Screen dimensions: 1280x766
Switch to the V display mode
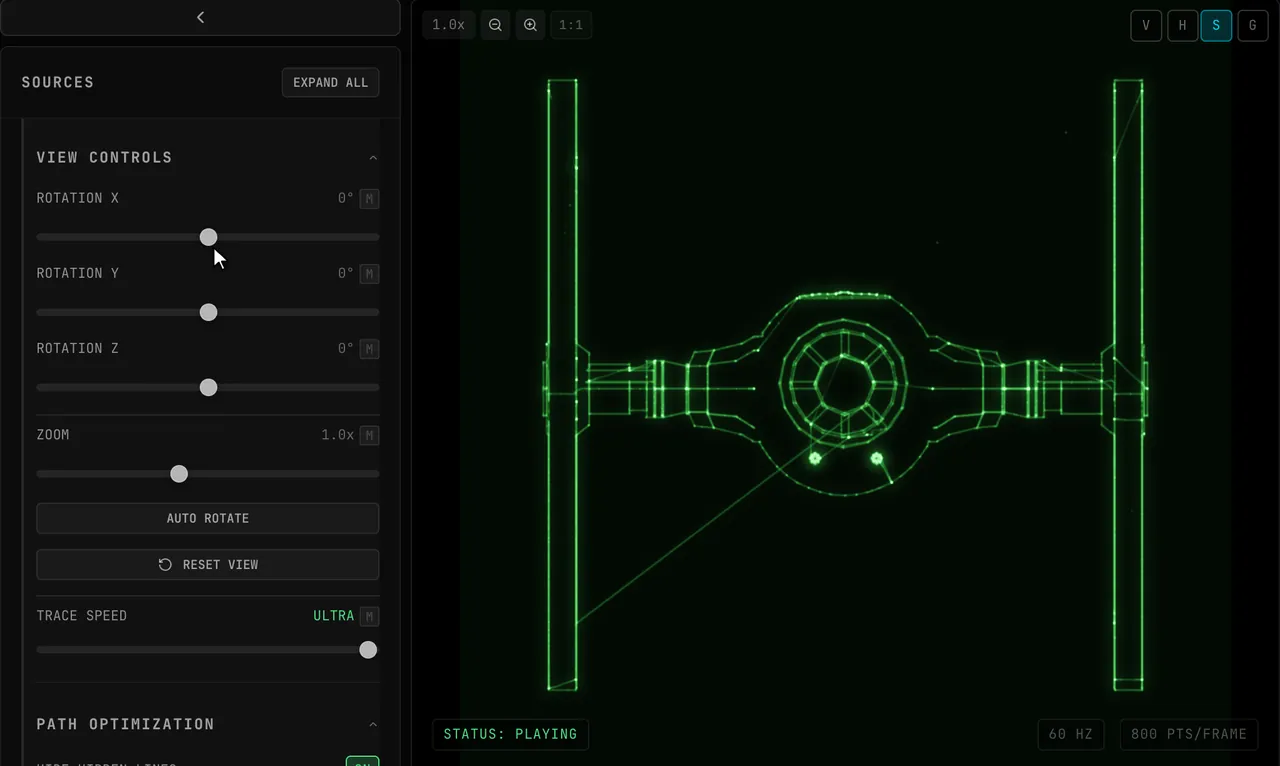pos(1146,26)
